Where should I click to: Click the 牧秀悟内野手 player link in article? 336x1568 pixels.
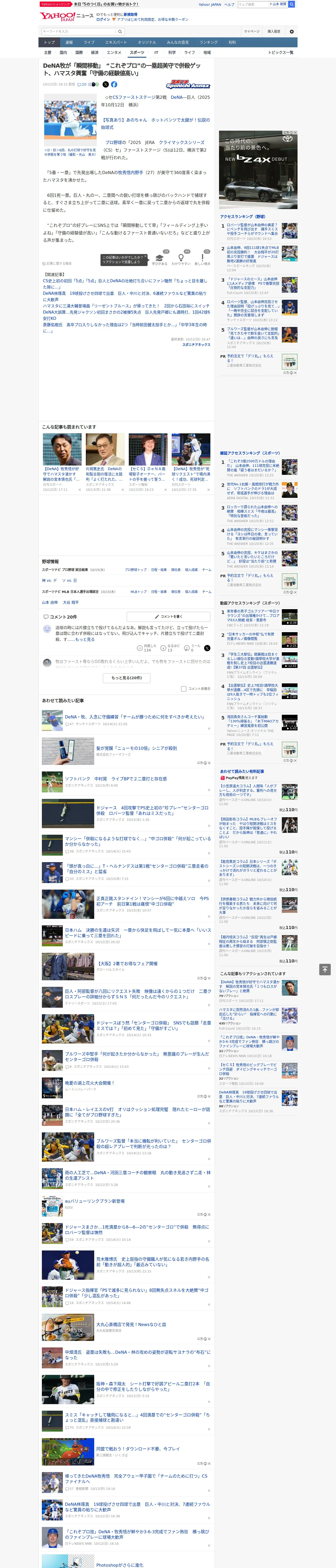(131, 172)
